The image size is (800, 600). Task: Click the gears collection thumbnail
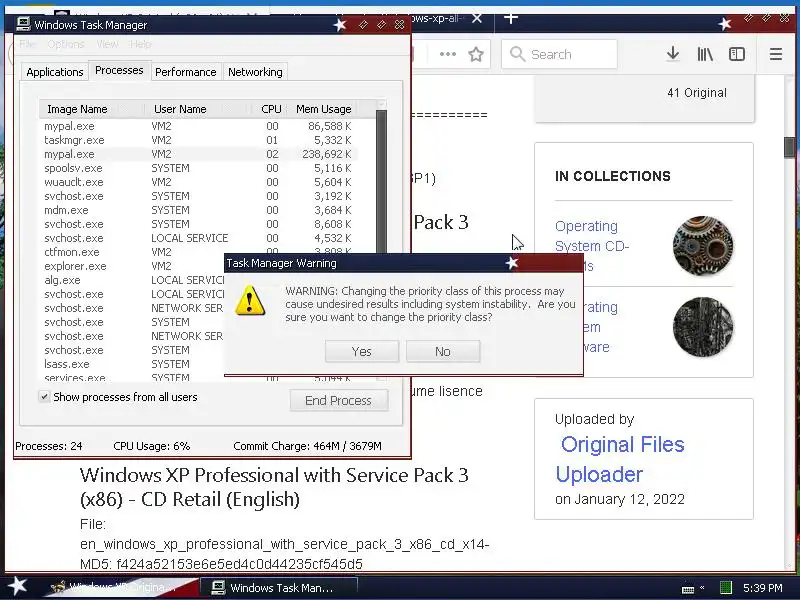[703, 246]
